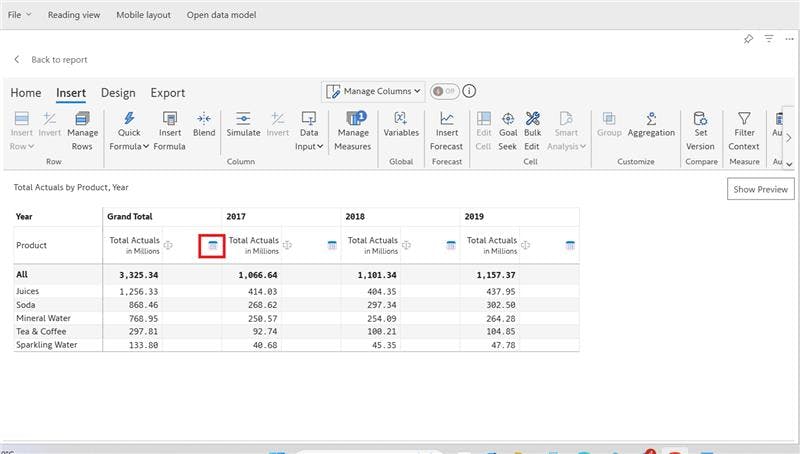Switch to the Design tab

[x=118, y=93]
